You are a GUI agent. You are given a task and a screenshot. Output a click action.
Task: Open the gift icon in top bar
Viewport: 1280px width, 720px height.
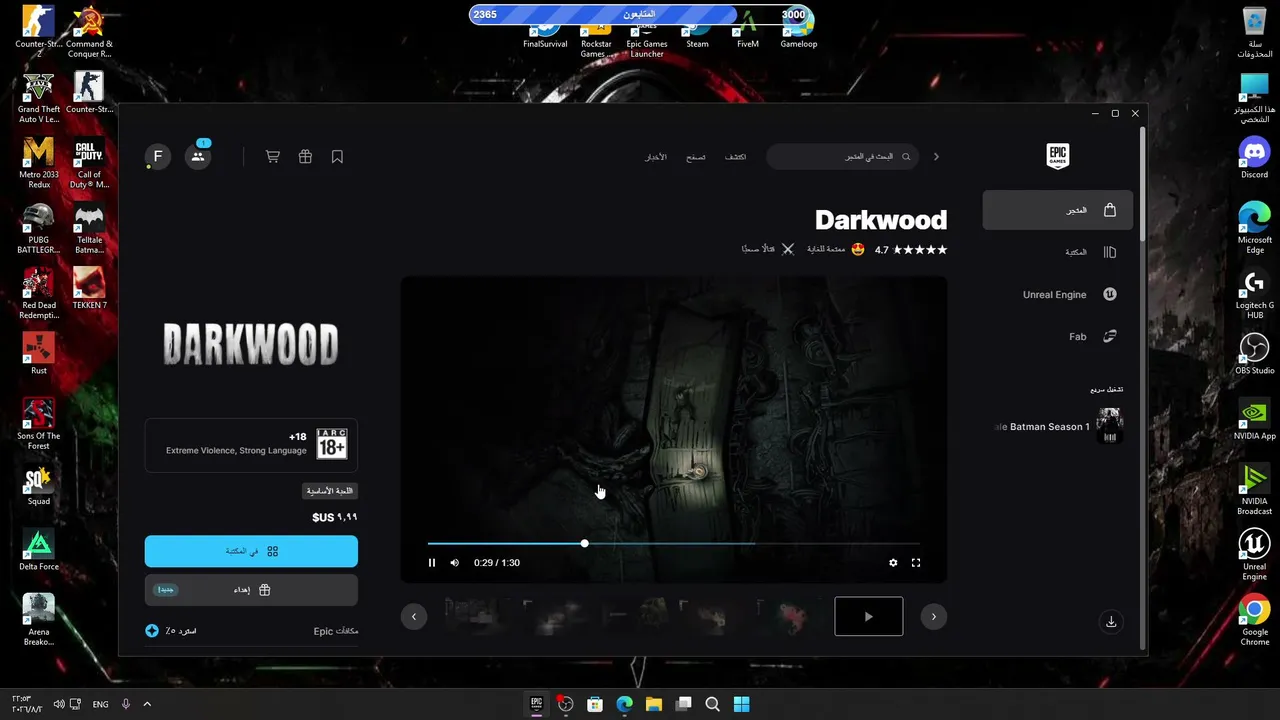(305, 156)
